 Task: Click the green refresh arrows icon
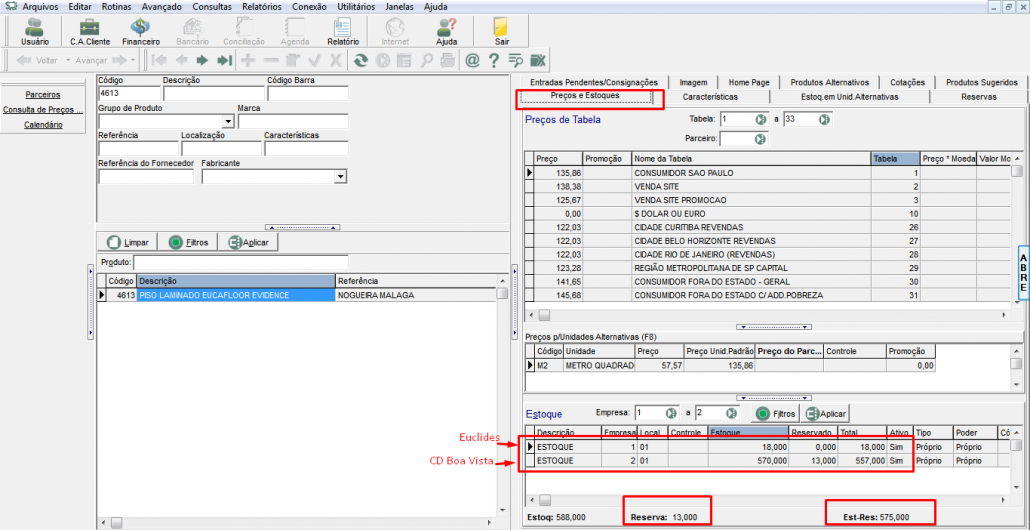pyautogui.click(x=361, y=60)
